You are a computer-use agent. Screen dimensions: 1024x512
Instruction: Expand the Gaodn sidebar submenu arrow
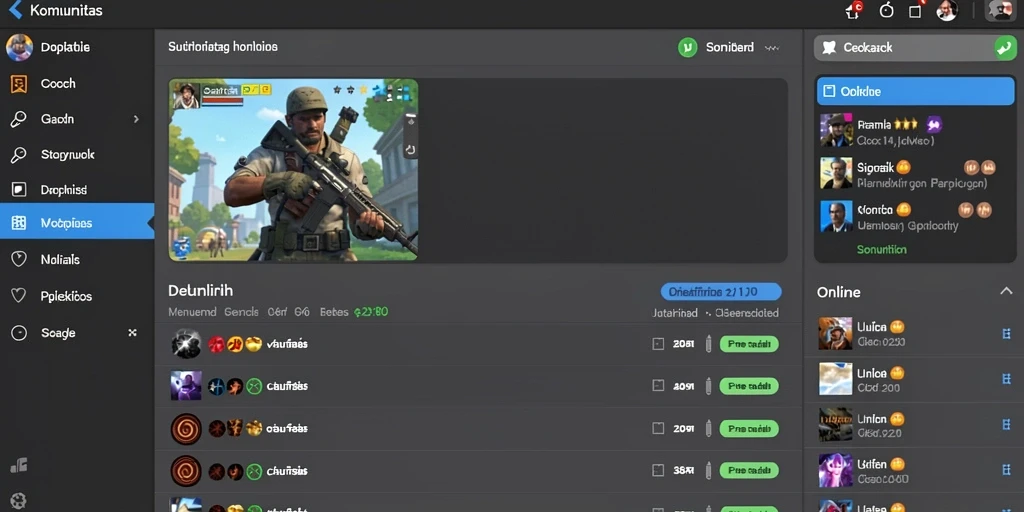[136, 120]
